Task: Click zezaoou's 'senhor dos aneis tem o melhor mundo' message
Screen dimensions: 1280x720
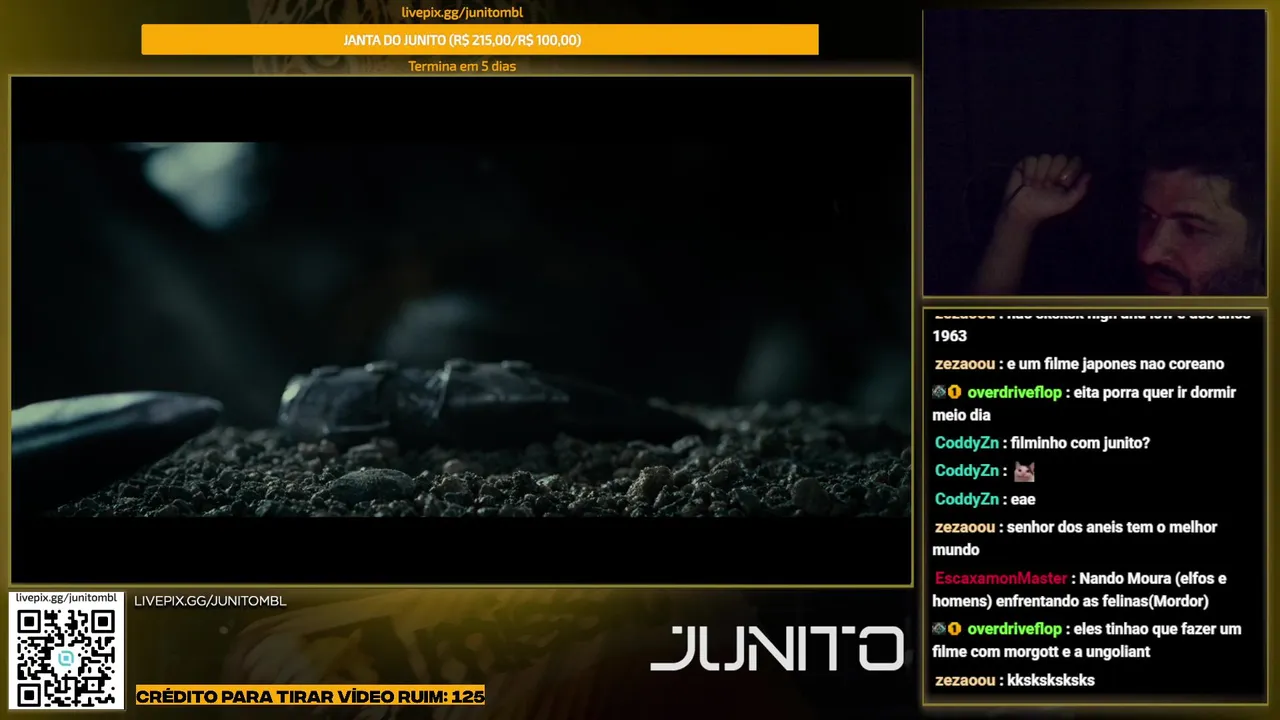Action: click(x=1076, y=538)
